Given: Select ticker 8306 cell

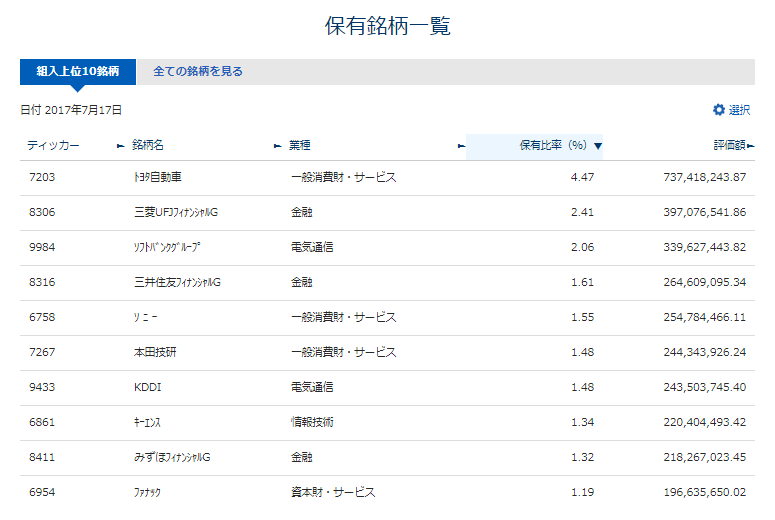Looking at the screenshot, I should [x=42, y=212].
